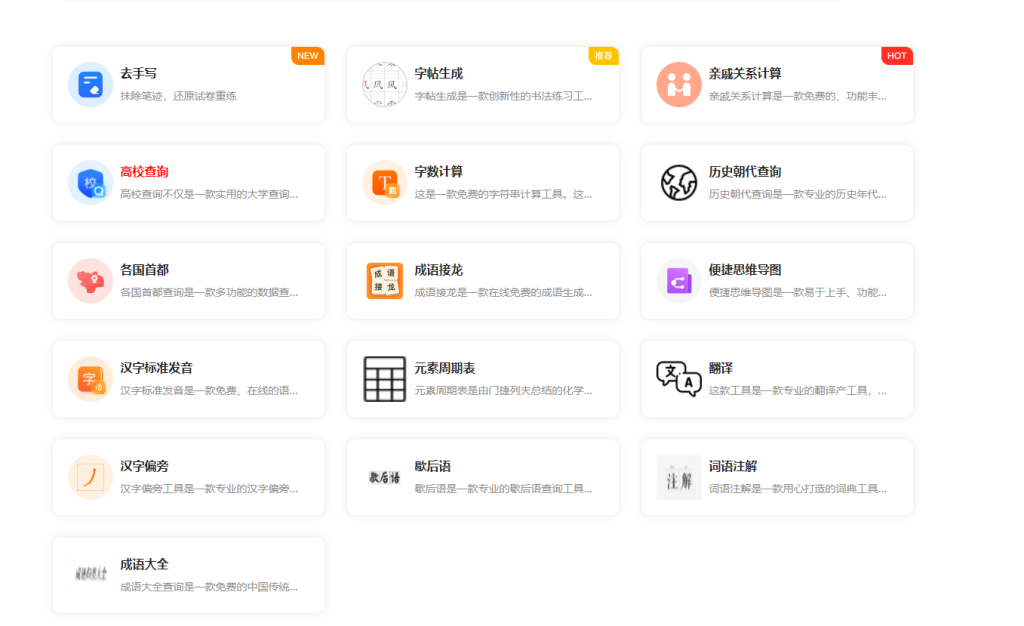Open the 翻译 translation tool icon
Viewport: 1024px width, 626px height.
point(678,378)
